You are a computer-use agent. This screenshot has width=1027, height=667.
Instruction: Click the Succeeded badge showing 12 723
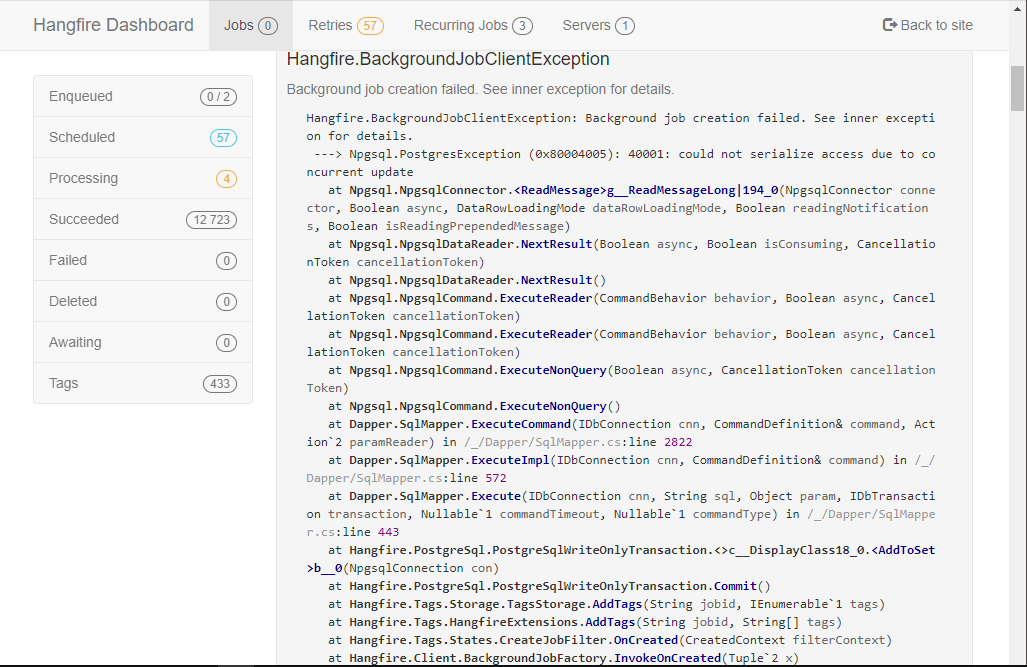pos(211,219)
